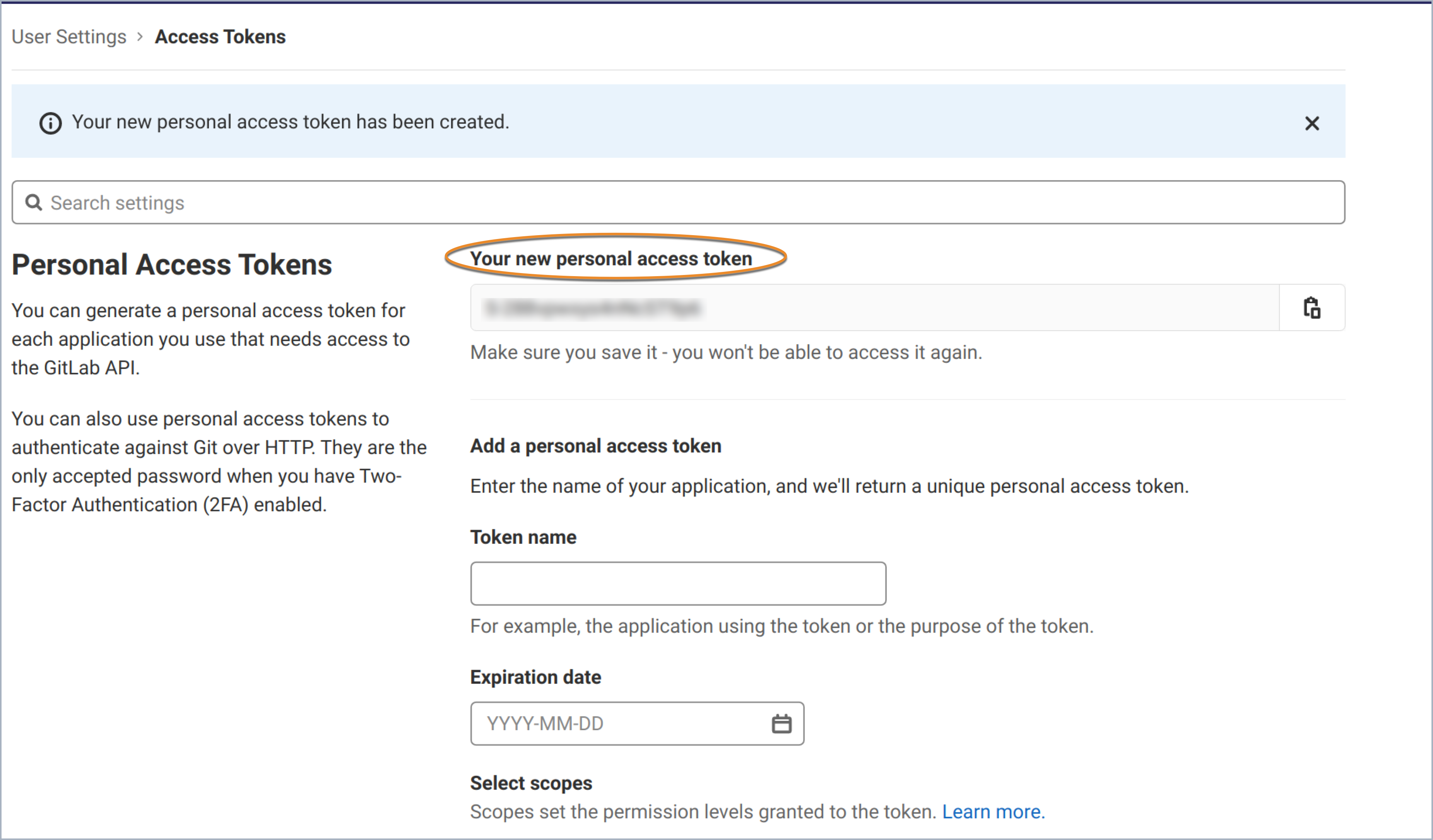Screen dimensions: 1433x840
Task: Copy the personal access token to clipboard
Action: (1311, 308)
